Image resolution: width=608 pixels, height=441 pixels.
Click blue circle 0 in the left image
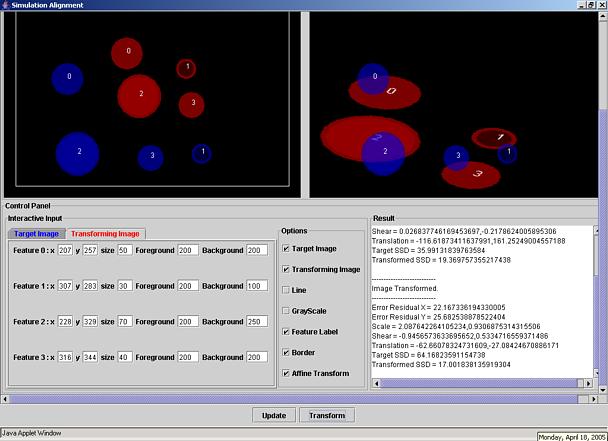[68, 76]
